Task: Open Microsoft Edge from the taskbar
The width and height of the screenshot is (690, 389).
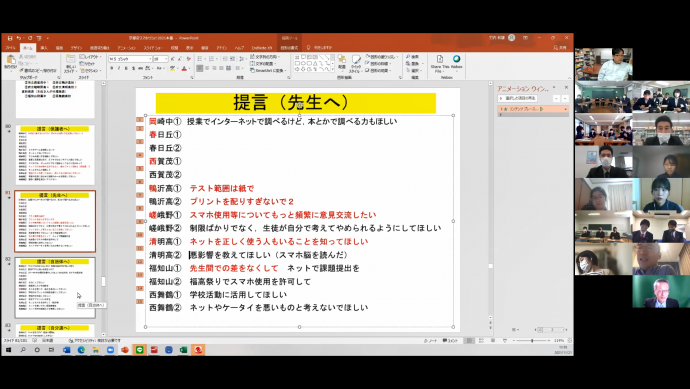Action: (x=81, y=350)
